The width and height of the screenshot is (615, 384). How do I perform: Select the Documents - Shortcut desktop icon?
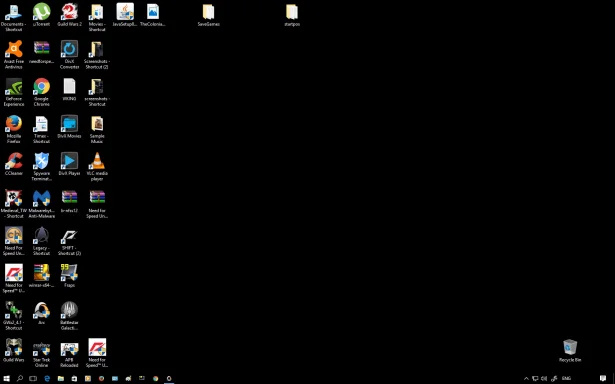(x=14, y=17)
